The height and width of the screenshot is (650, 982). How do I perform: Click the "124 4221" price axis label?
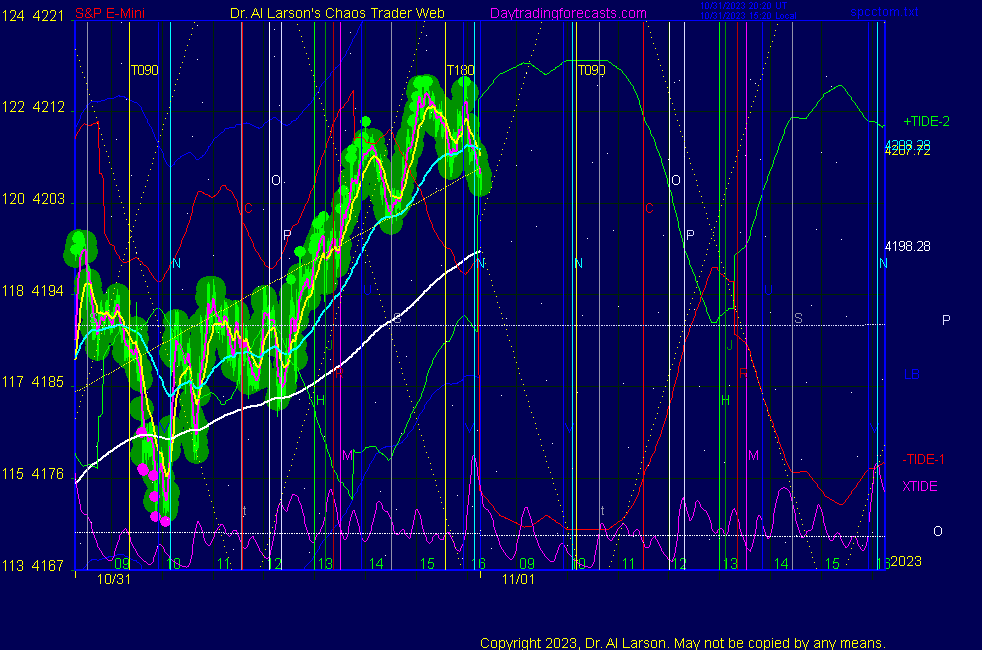coord(33,16)
